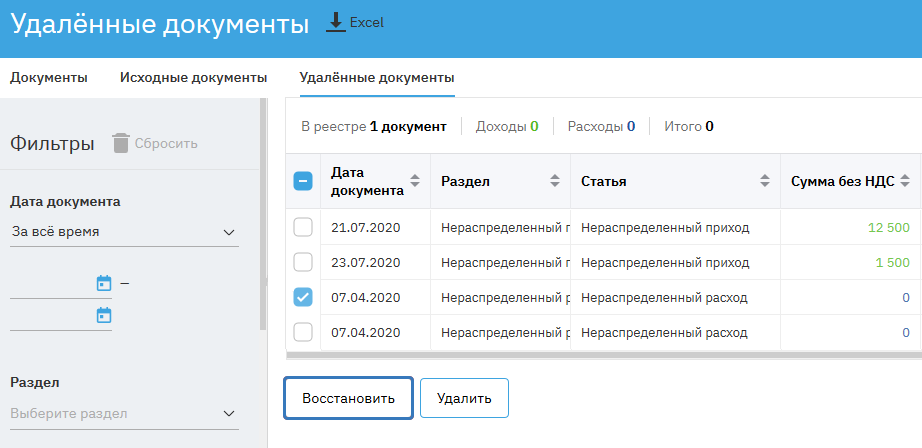This screenshot has width=922, height=448.
Task: Expand the За всё время date dropdown
Action: tap(124, 232)
